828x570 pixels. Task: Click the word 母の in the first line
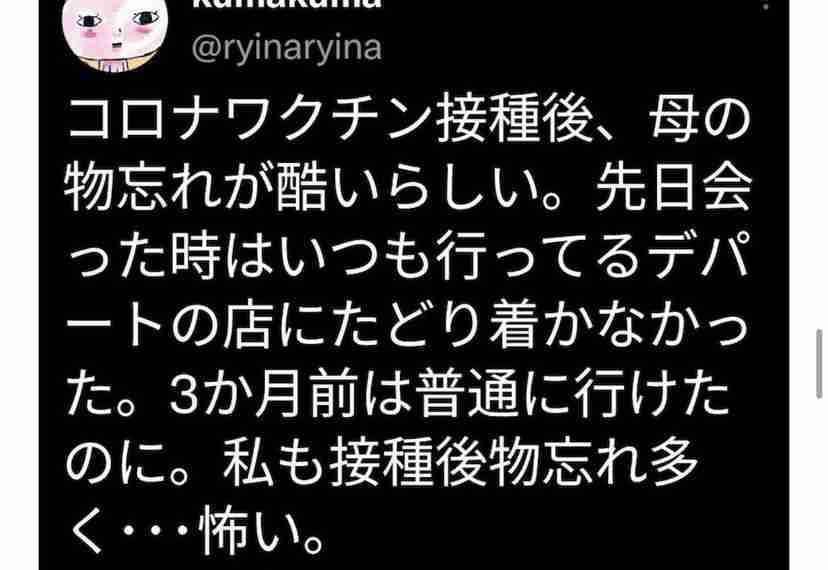click(x=701, y=122)
